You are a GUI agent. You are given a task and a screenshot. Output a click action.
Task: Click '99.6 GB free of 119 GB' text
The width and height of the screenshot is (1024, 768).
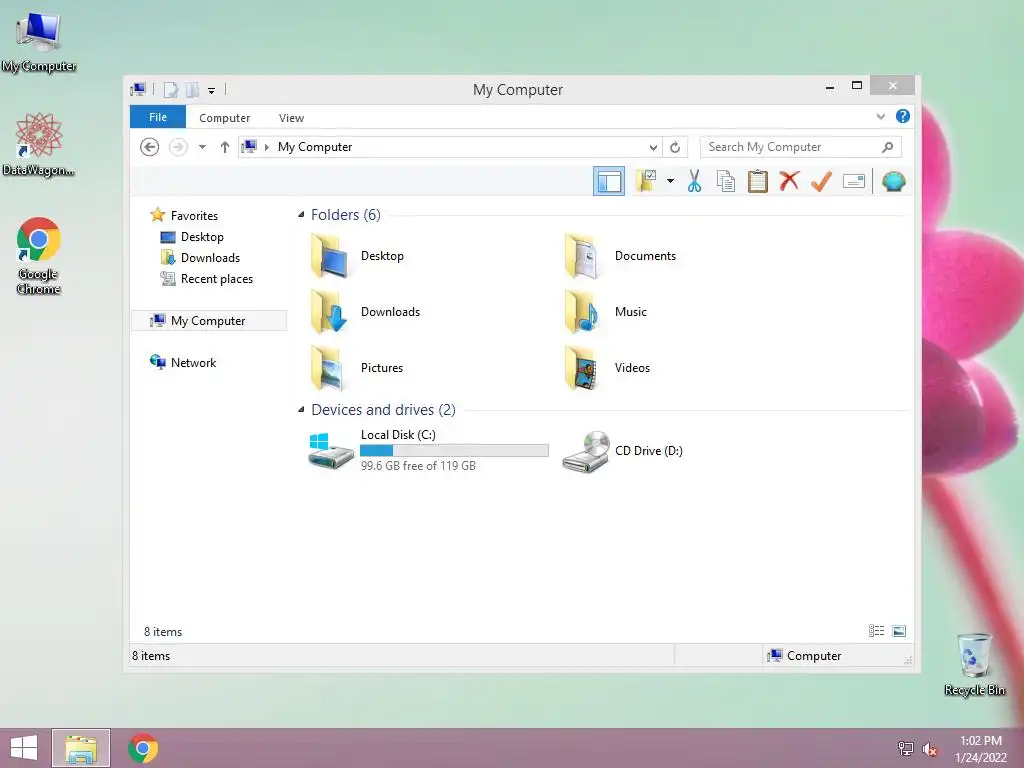pos(419,466)
